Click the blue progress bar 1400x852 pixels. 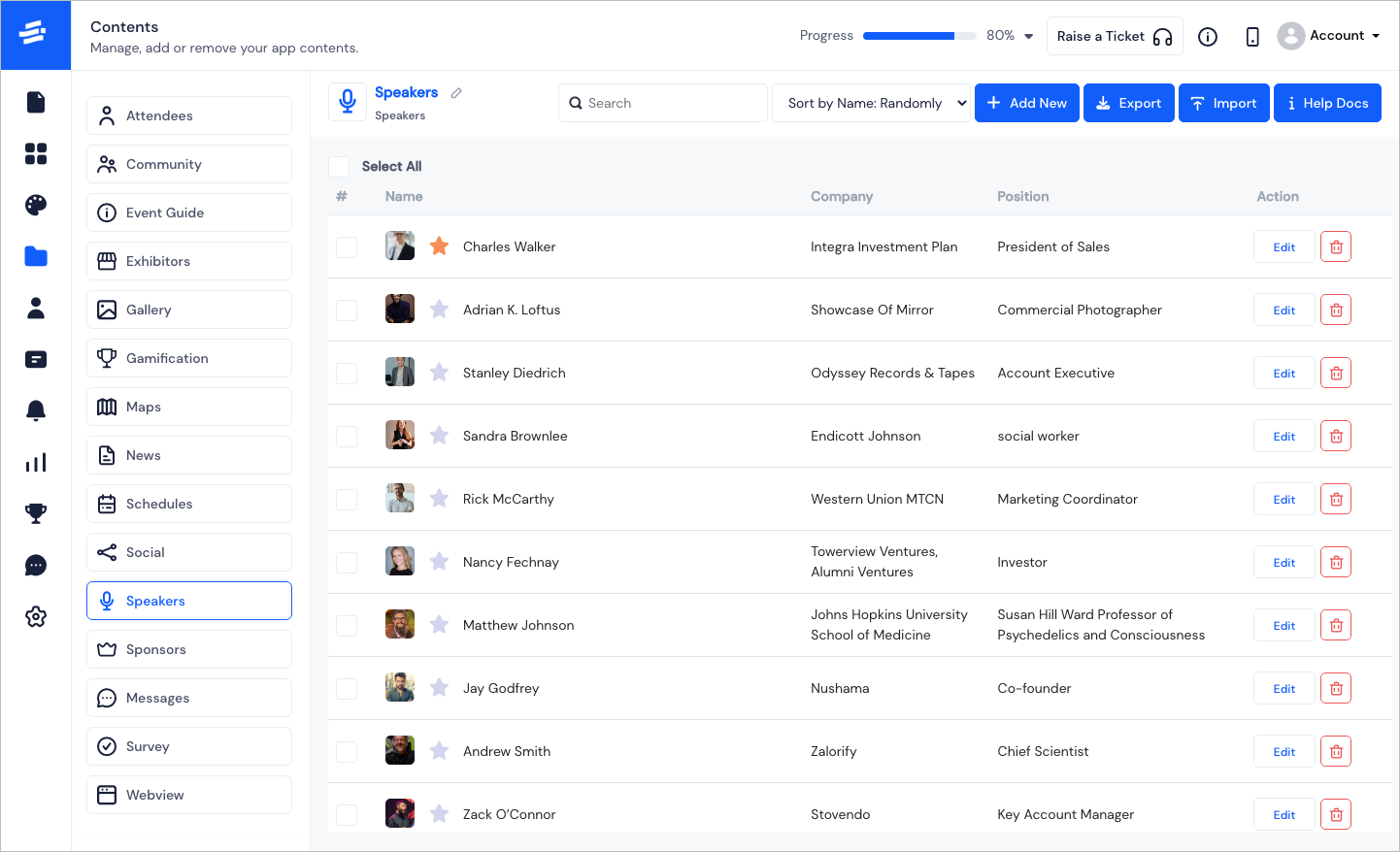coord(920,36)
